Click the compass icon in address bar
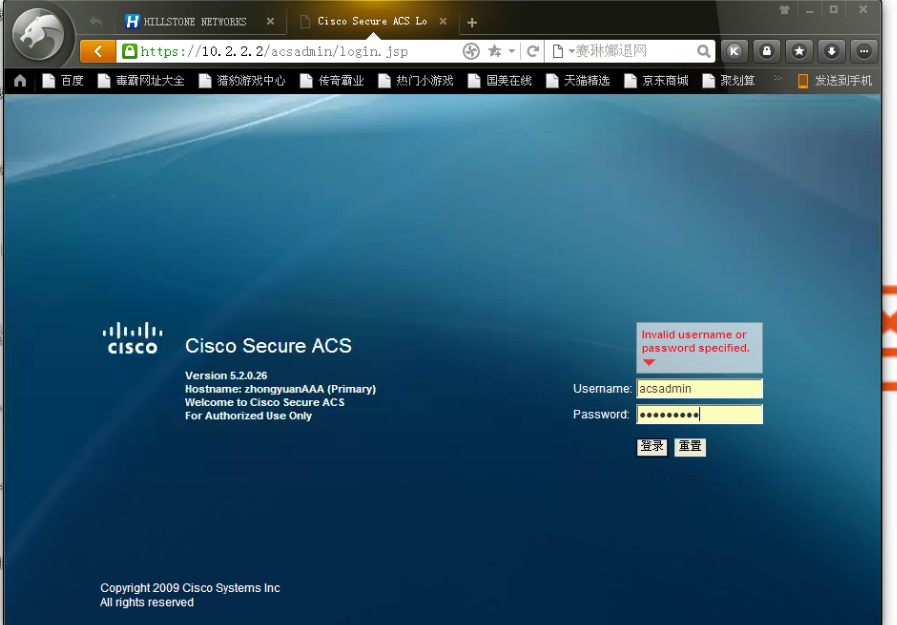This screenshot has height=625, width=897. [471, 51]
